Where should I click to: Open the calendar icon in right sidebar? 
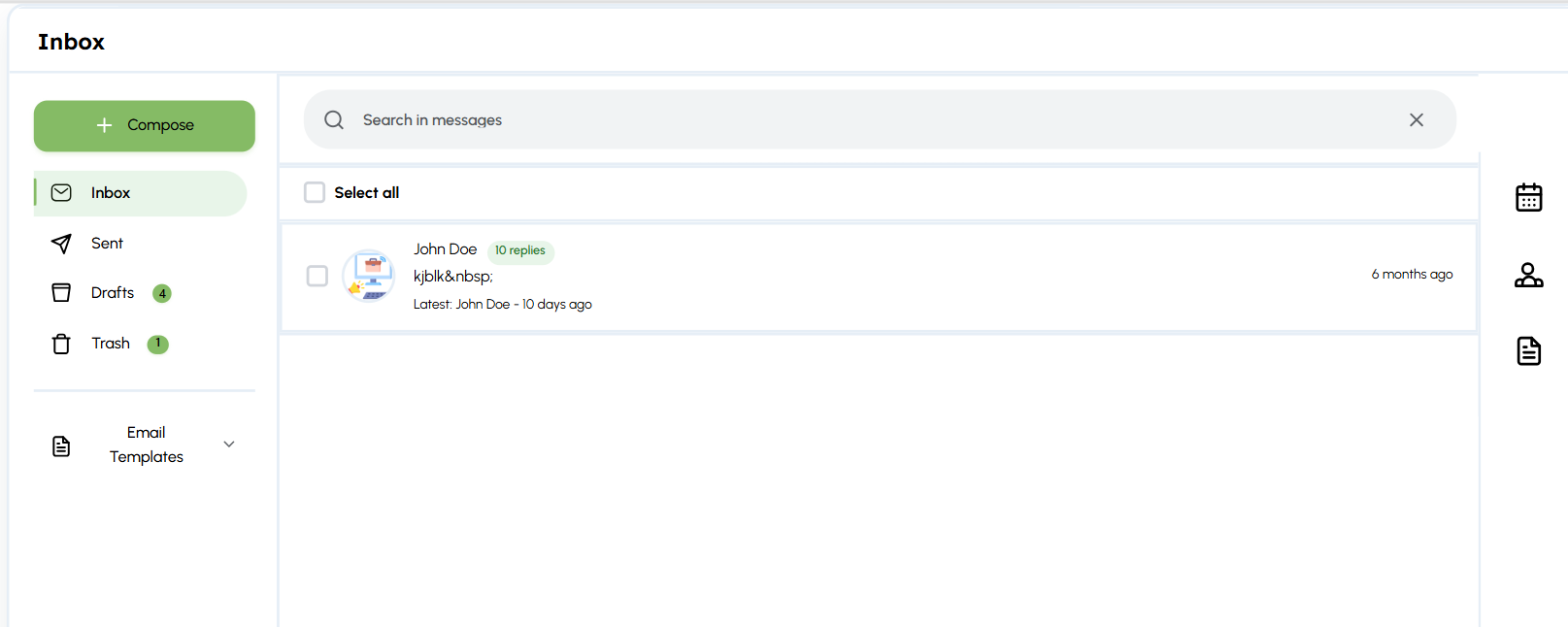(1528, 197)
